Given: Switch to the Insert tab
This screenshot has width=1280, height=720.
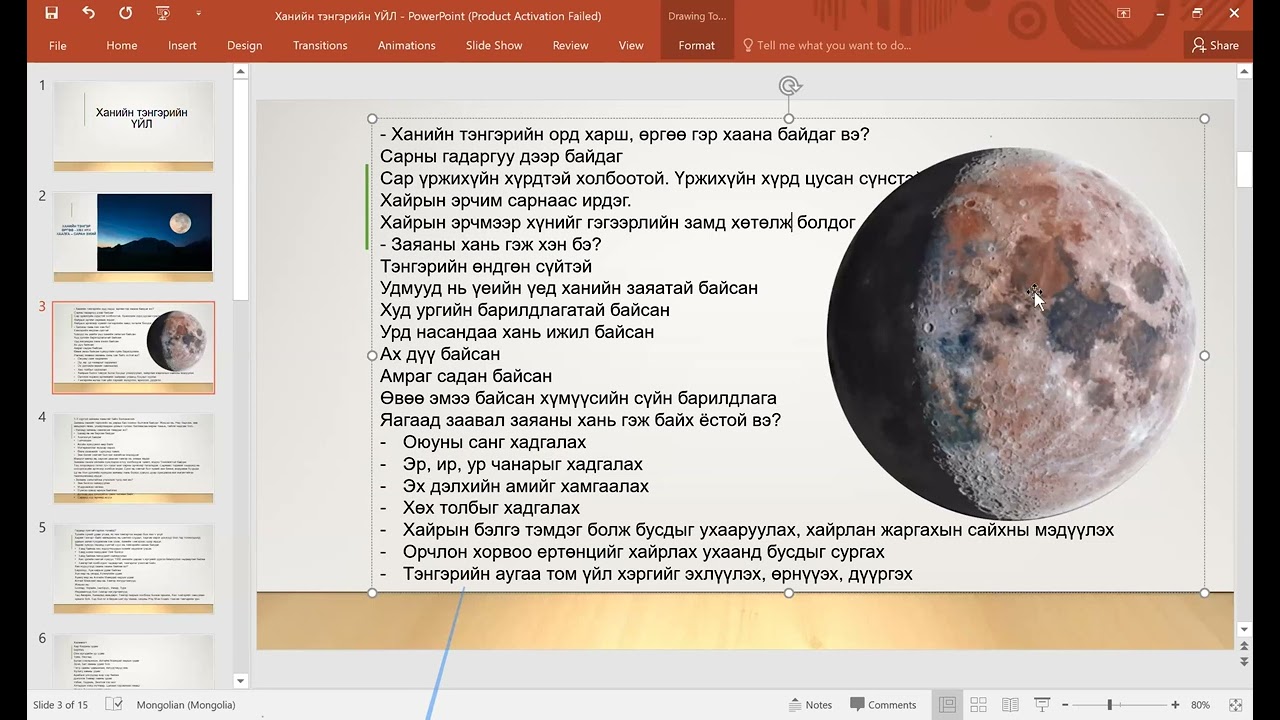Looking at the screenshot, I should 182,45.
